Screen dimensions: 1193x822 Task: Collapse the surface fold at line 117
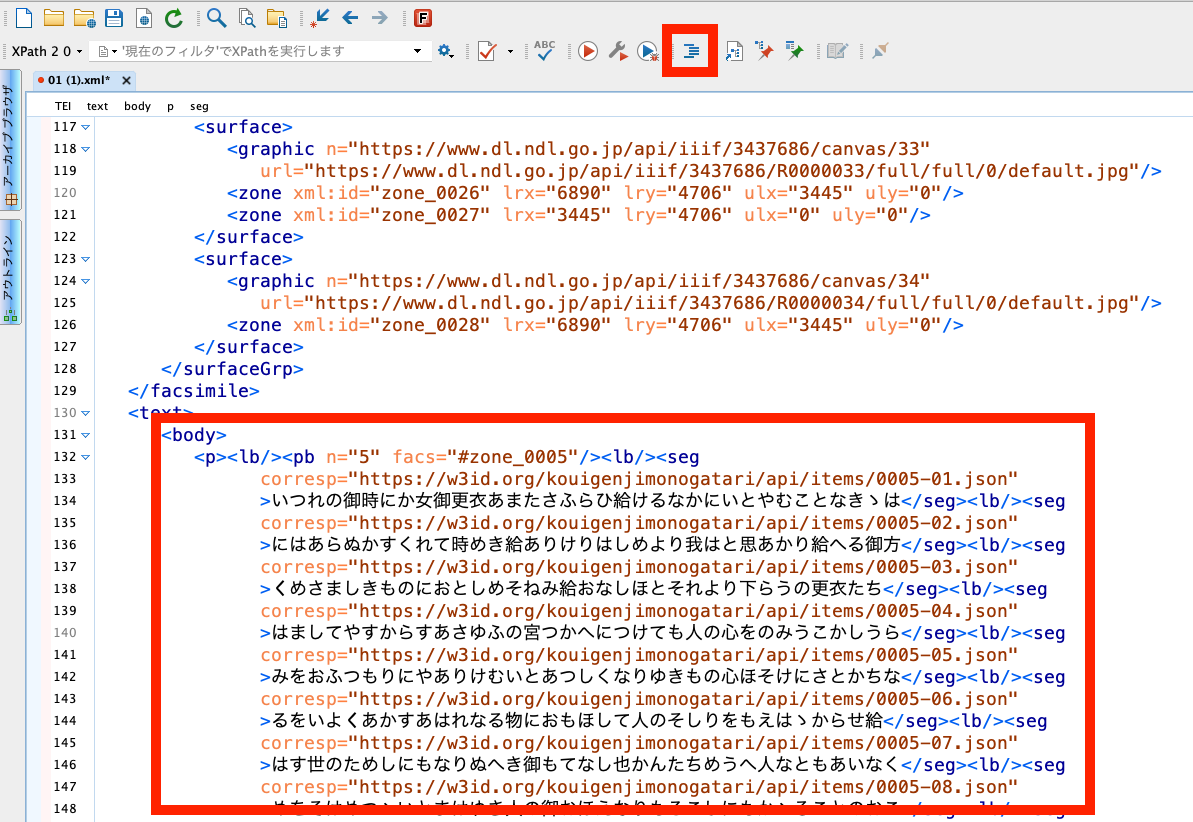tap(85, 127)
